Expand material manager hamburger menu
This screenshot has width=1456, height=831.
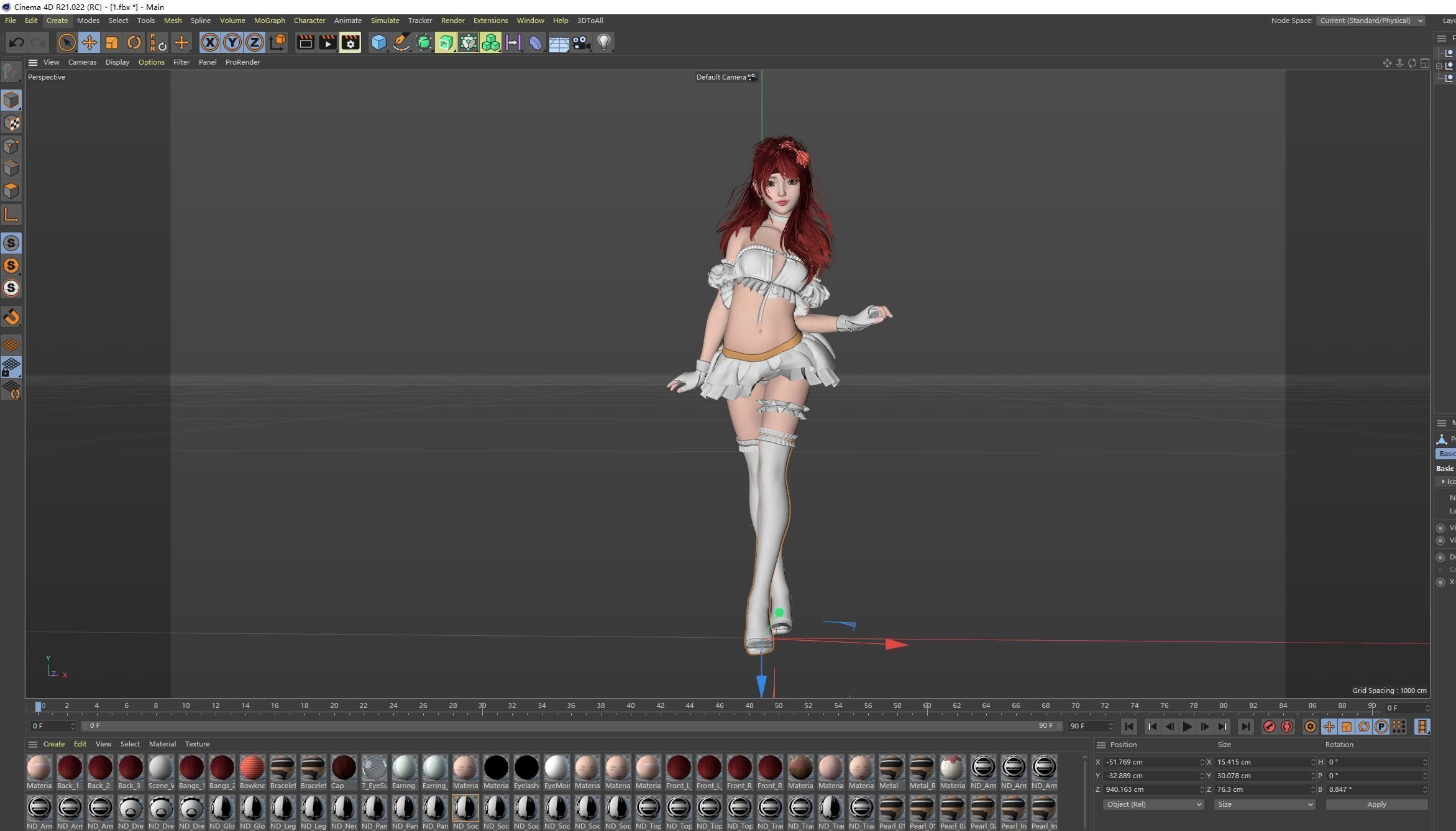pyautogui.click(x=33, y=744)
